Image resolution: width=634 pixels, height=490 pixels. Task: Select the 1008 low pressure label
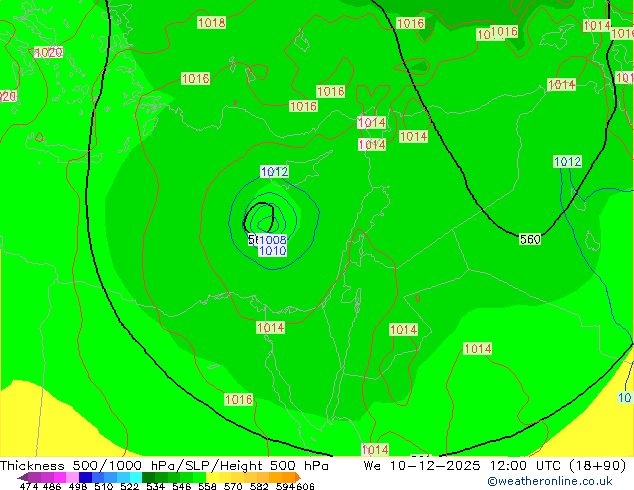(x=273, y=240)
